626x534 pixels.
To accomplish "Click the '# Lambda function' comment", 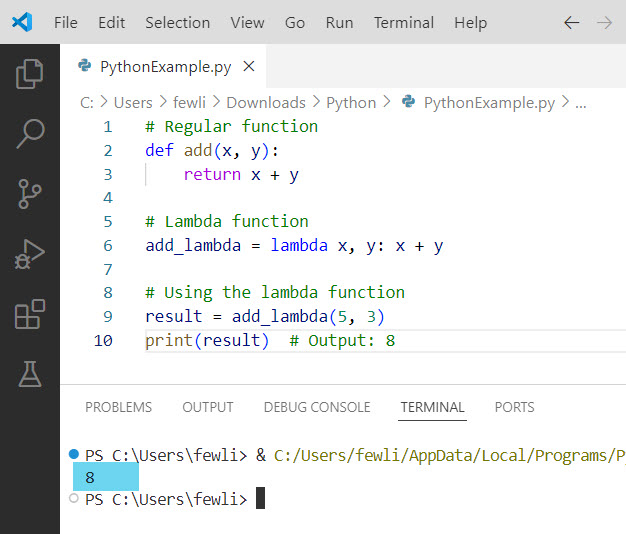I will point(227,222).
